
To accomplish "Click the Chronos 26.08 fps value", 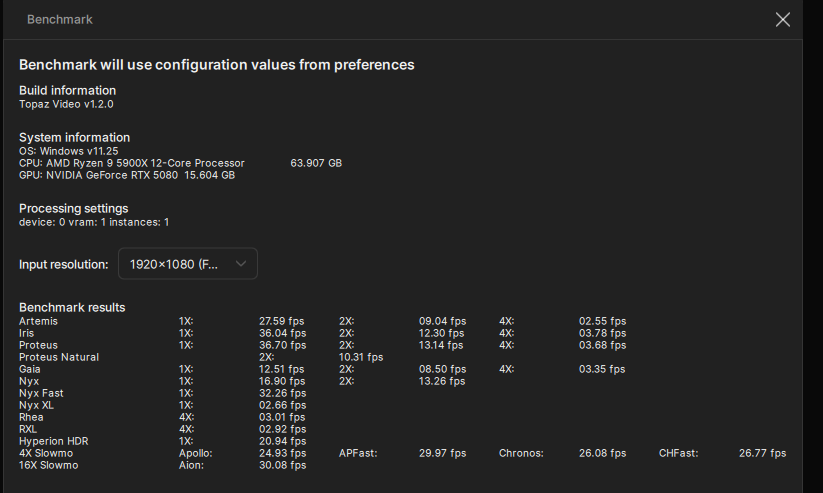I will (602, 453).
